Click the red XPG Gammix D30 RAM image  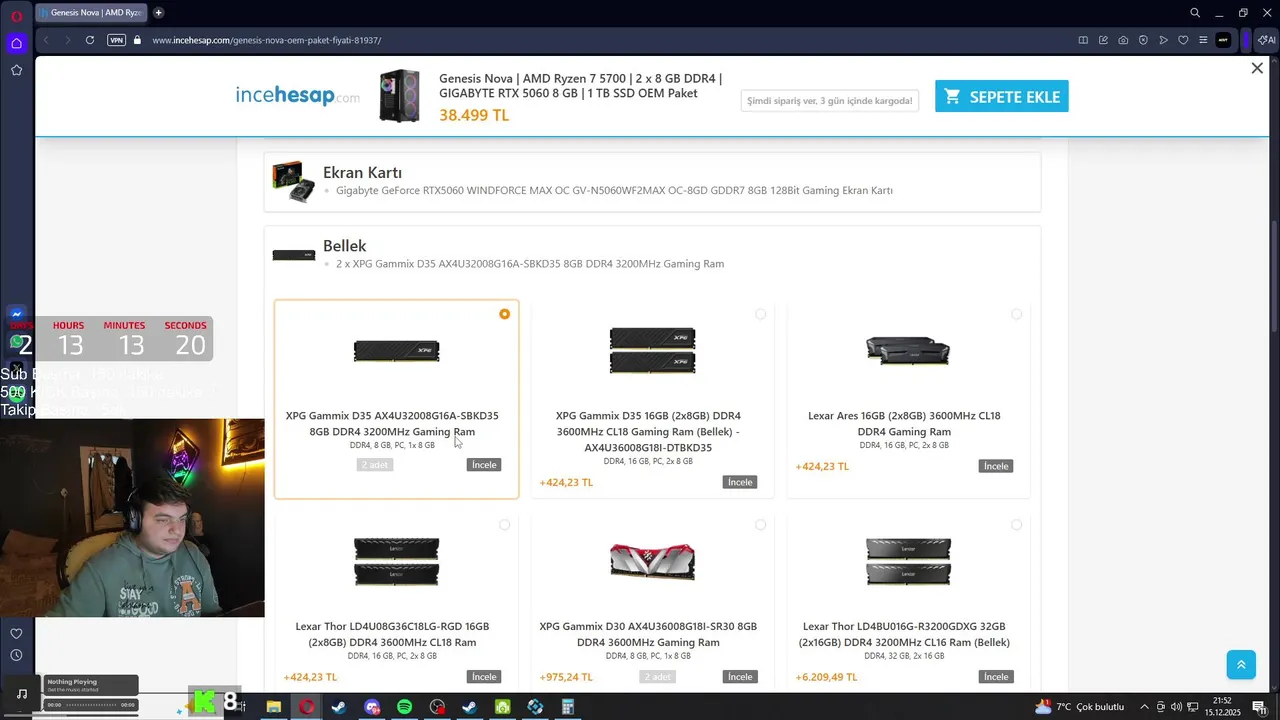[x=652, y=562]
